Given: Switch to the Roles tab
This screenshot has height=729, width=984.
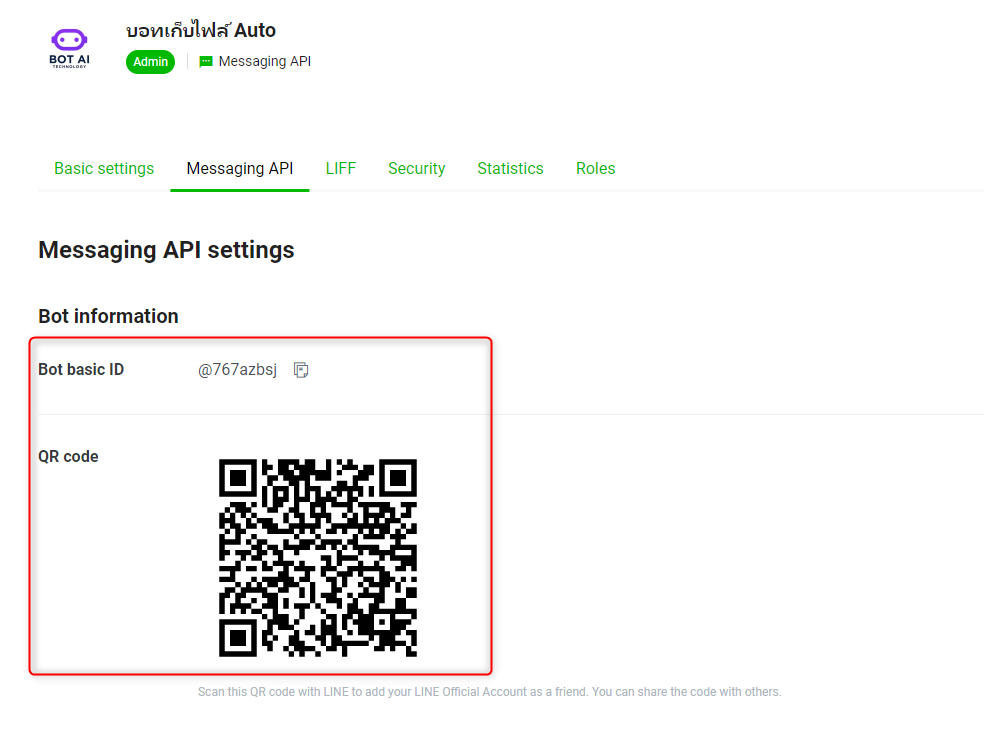Looking at the screenshot, I should [x=595, y=168].
